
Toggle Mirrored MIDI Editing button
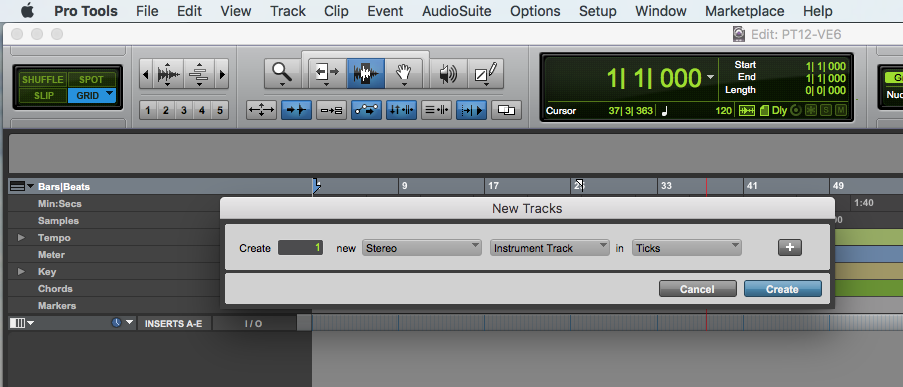pyautogui.click(x=332, y=109)
